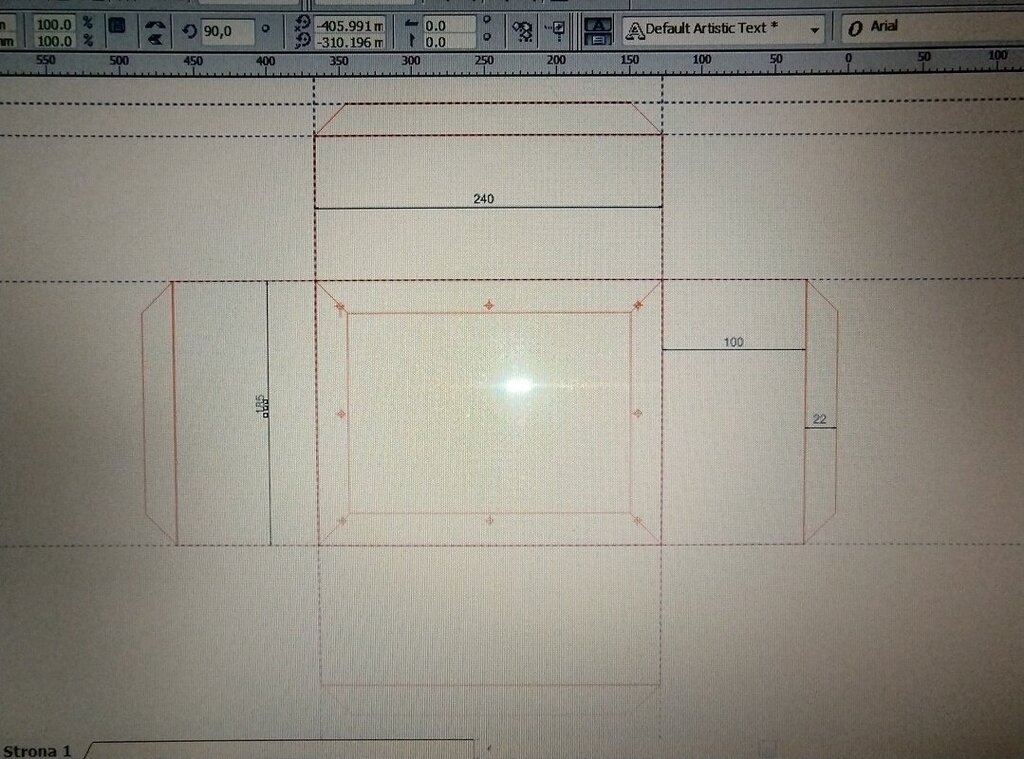Click the upper 100.0 scale factor field
The height and width of the screenshot is (759, 1024).
(55, 23)
